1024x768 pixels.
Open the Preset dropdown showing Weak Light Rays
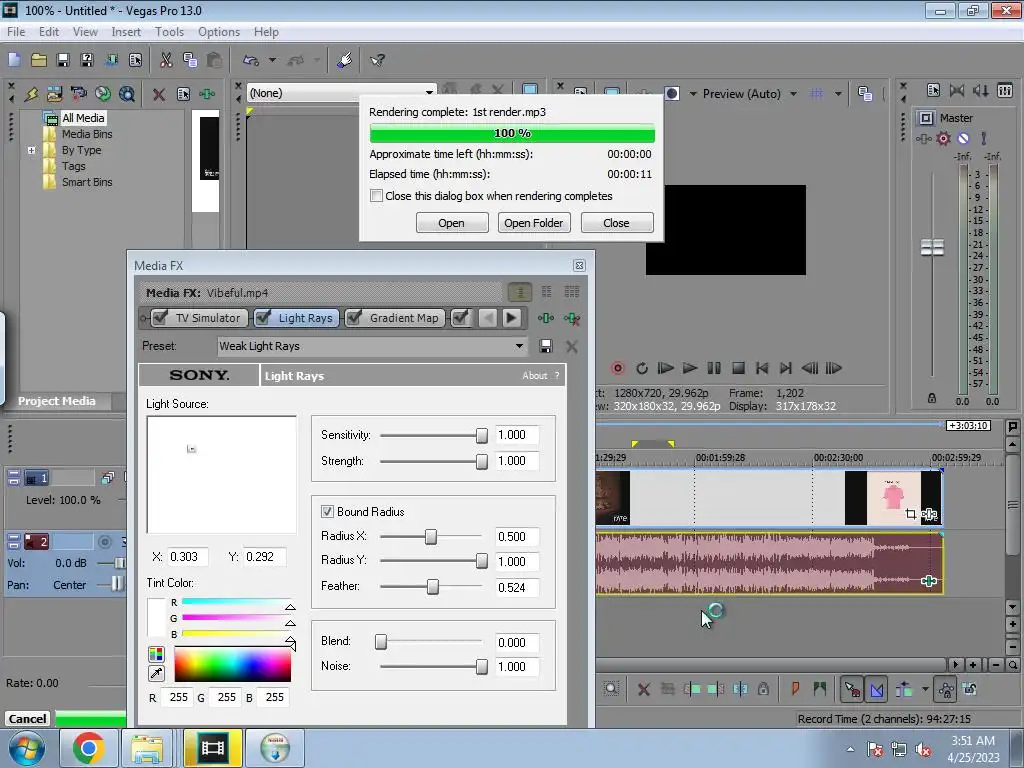519,346
